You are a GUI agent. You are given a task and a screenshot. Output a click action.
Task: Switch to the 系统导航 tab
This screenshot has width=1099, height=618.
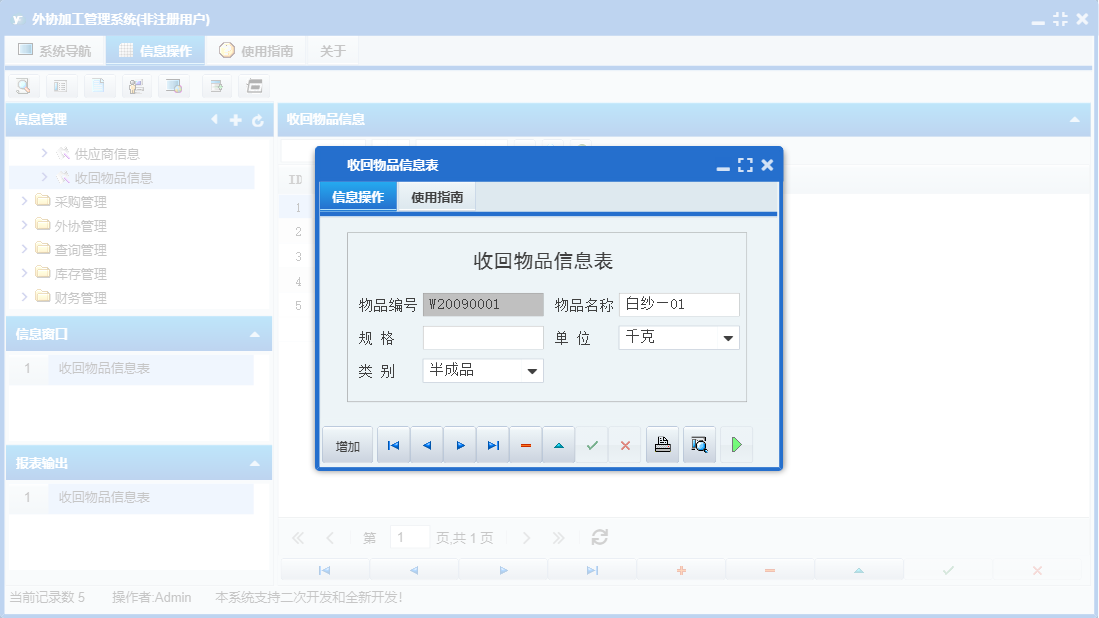pyautogui.click(x=55, y=49)
